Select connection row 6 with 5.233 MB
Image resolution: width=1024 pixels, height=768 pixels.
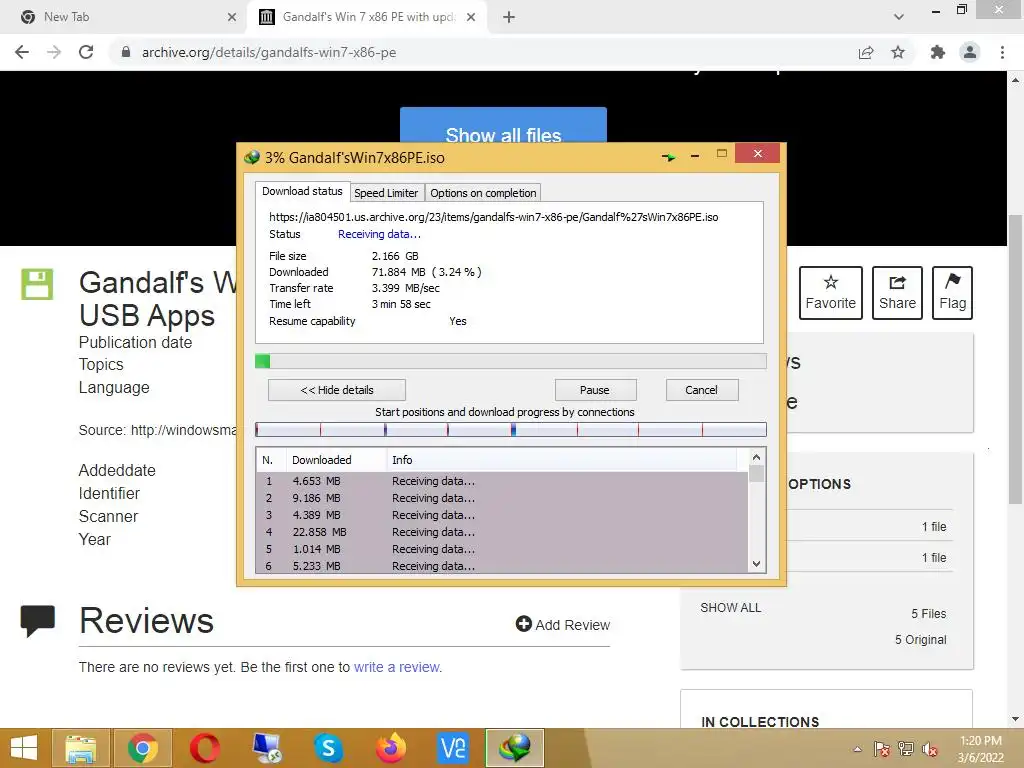[x=502, y=566]
